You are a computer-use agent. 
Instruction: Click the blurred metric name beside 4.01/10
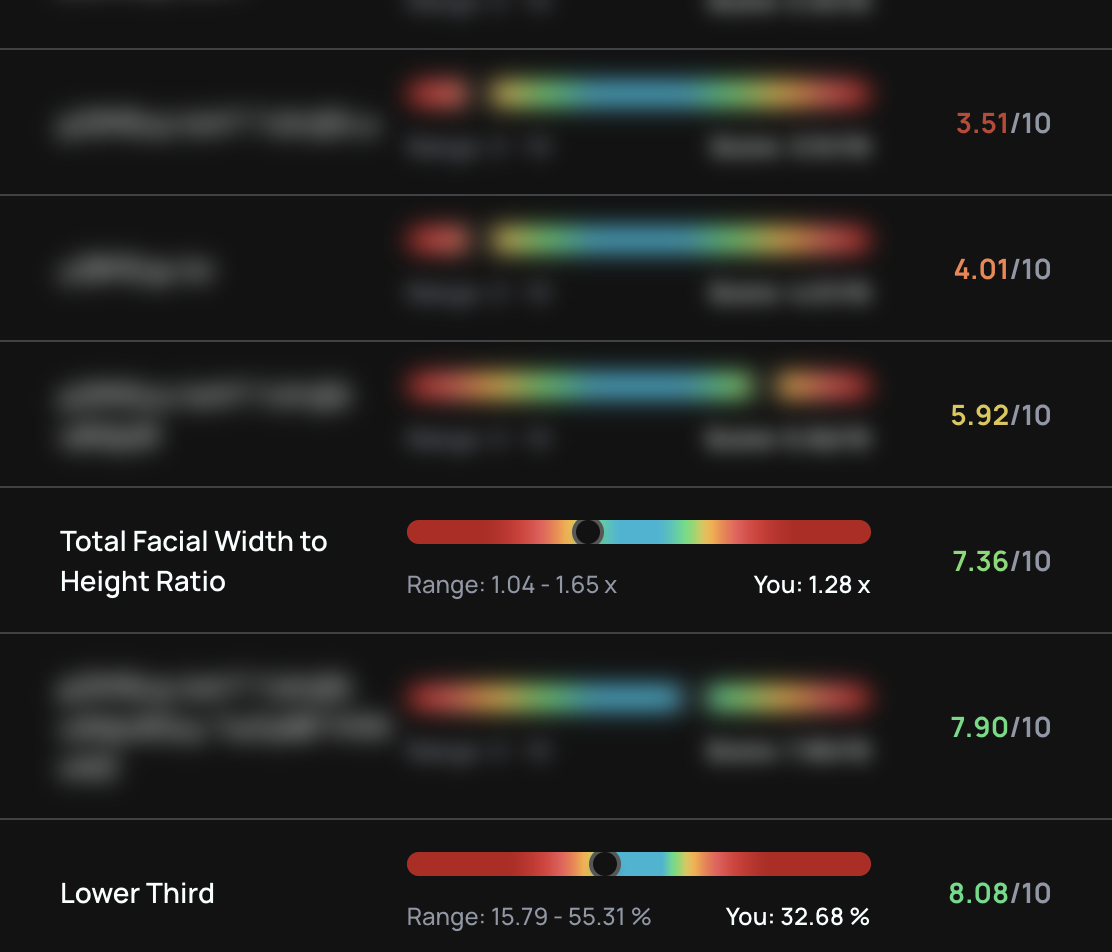(x=137, y=270)
